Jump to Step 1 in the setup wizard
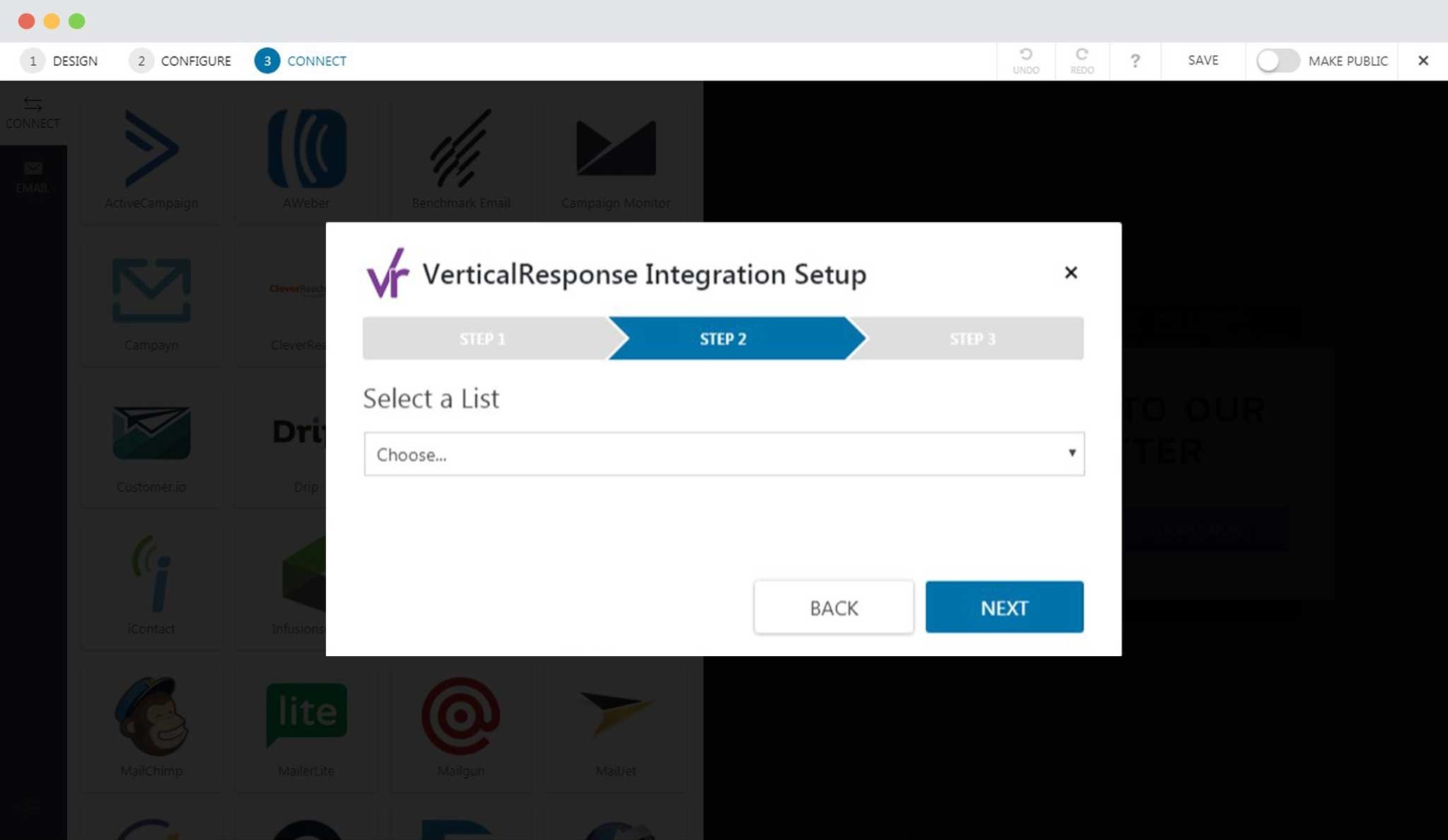The height and width of the screenshot is (840, 1448). [x=484, y=339]
